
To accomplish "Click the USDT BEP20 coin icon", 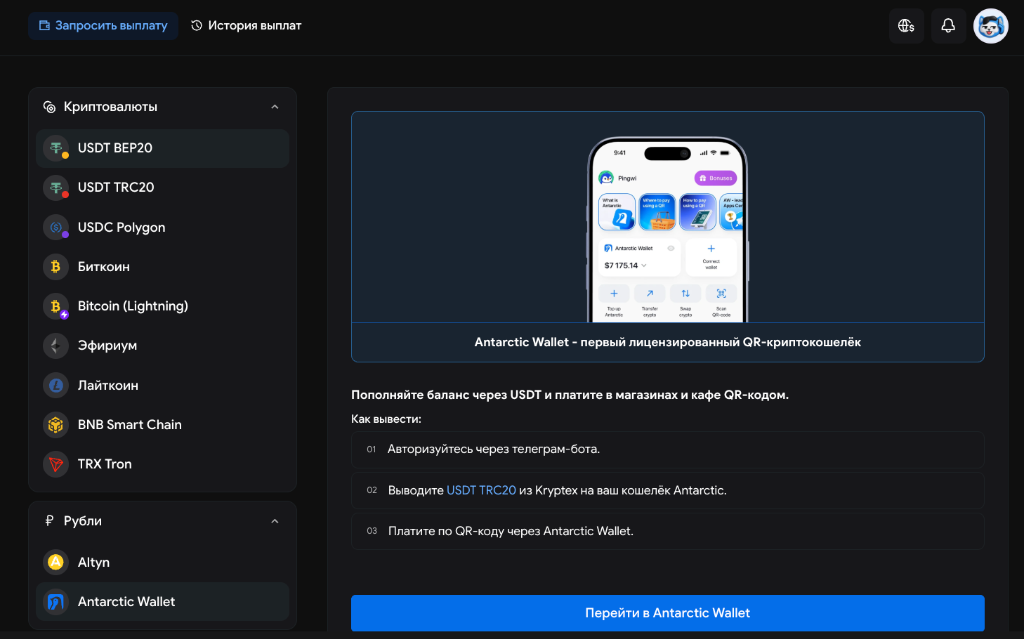I will (x=56, y=148).
